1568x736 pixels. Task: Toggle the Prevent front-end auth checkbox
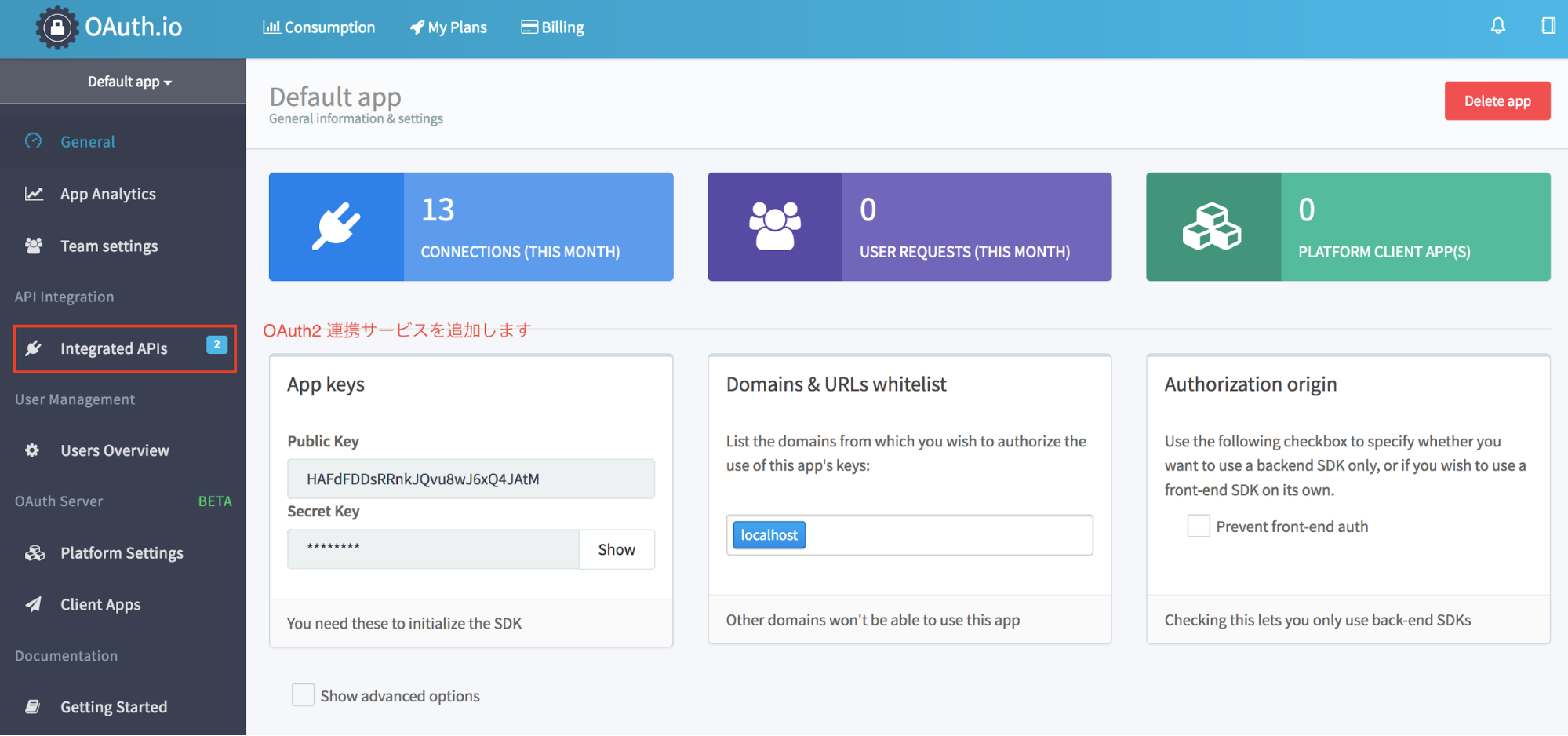tap(1199, 526)
